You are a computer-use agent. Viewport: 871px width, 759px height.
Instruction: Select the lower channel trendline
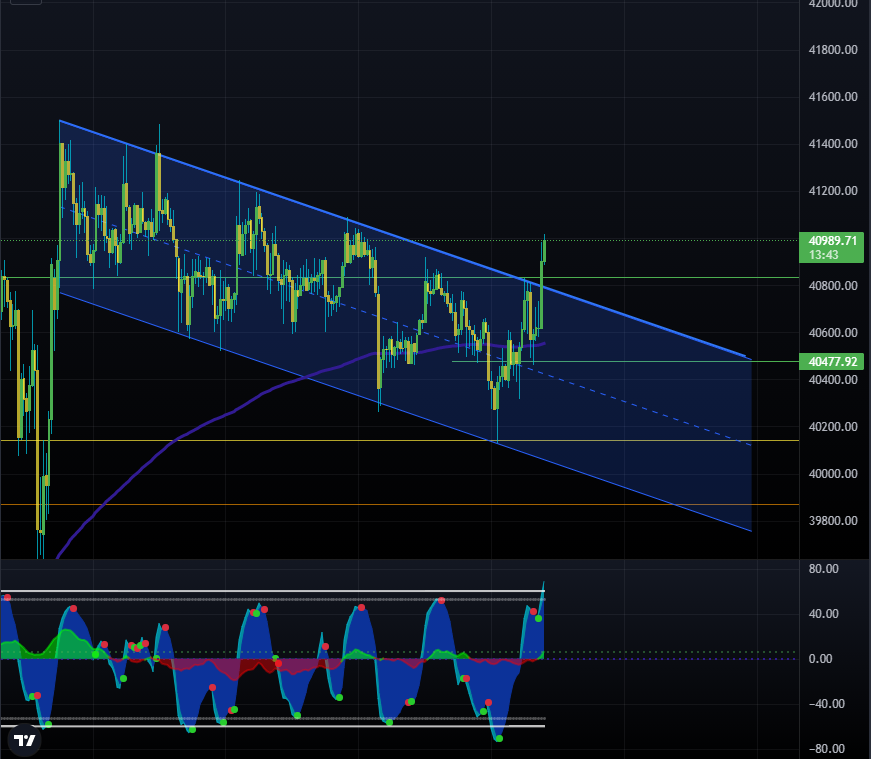pos(406,413)
